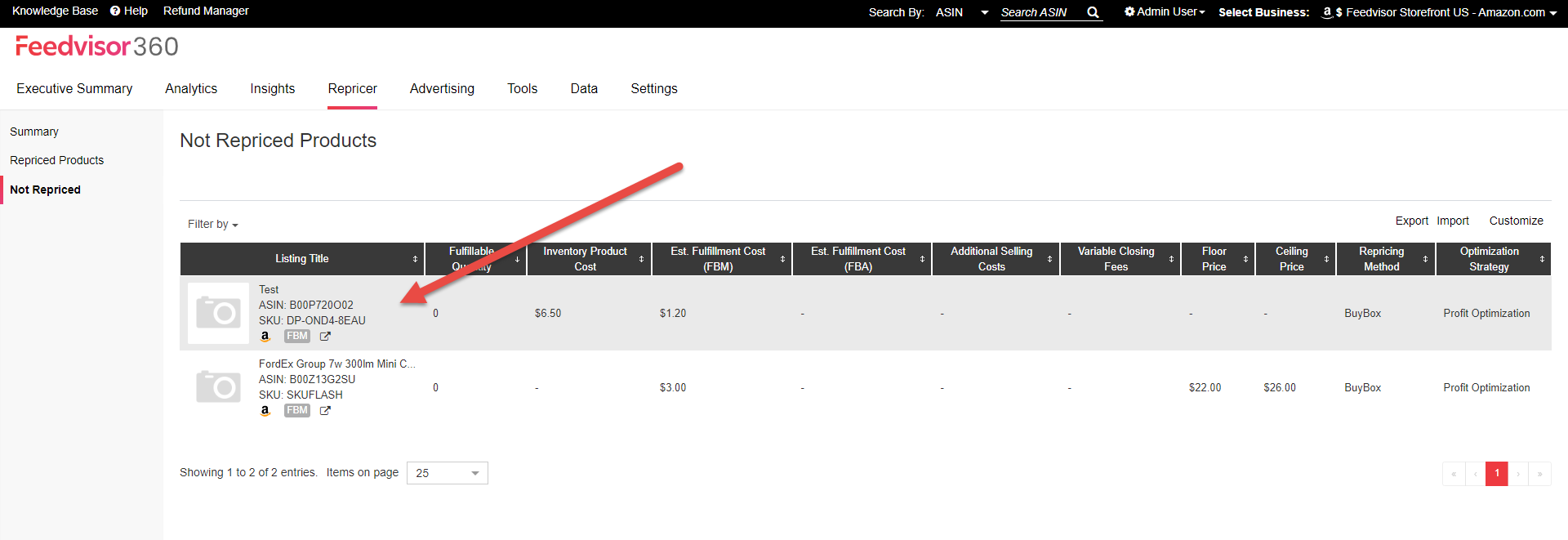This screenshot has width=1568, height=540.
Task: Open external link icon for ASIN B00P720O02
Action: [x=325, y=336]
